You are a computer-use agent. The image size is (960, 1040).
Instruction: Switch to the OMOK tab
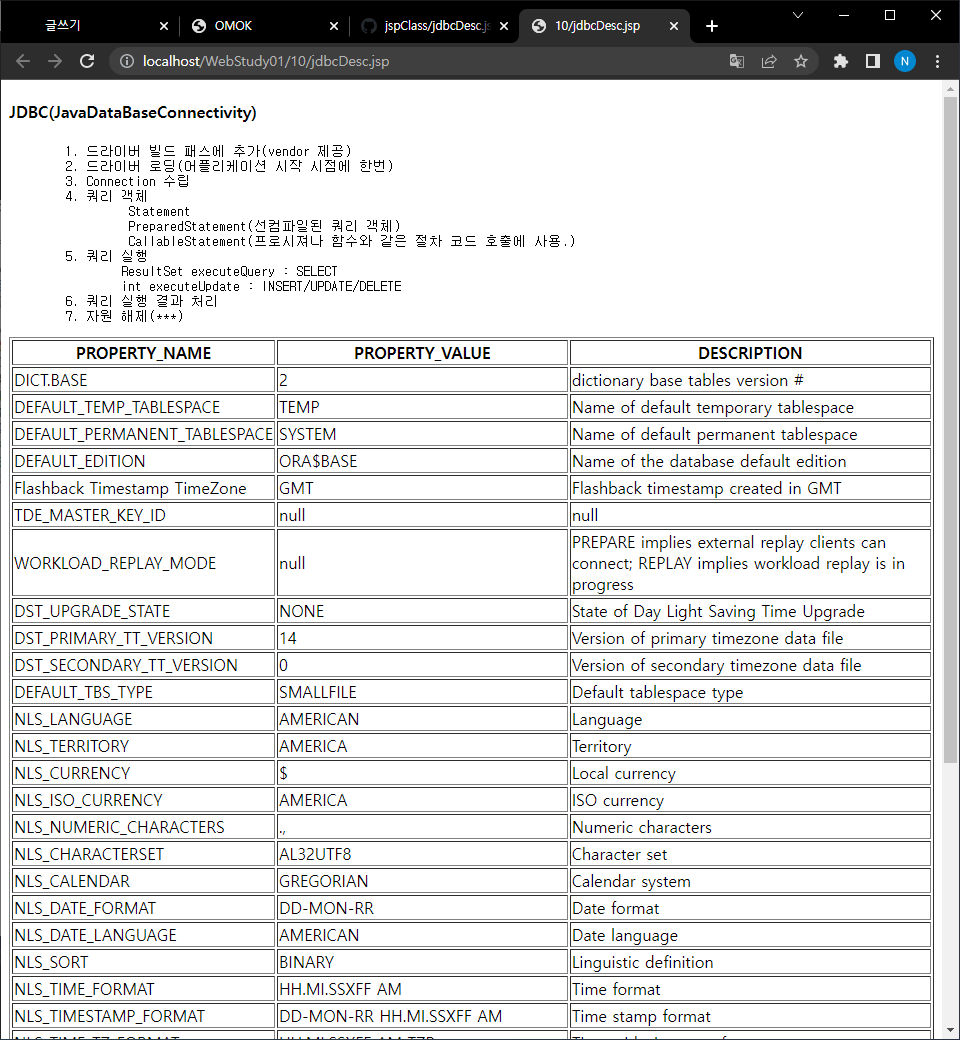(264, 26)
